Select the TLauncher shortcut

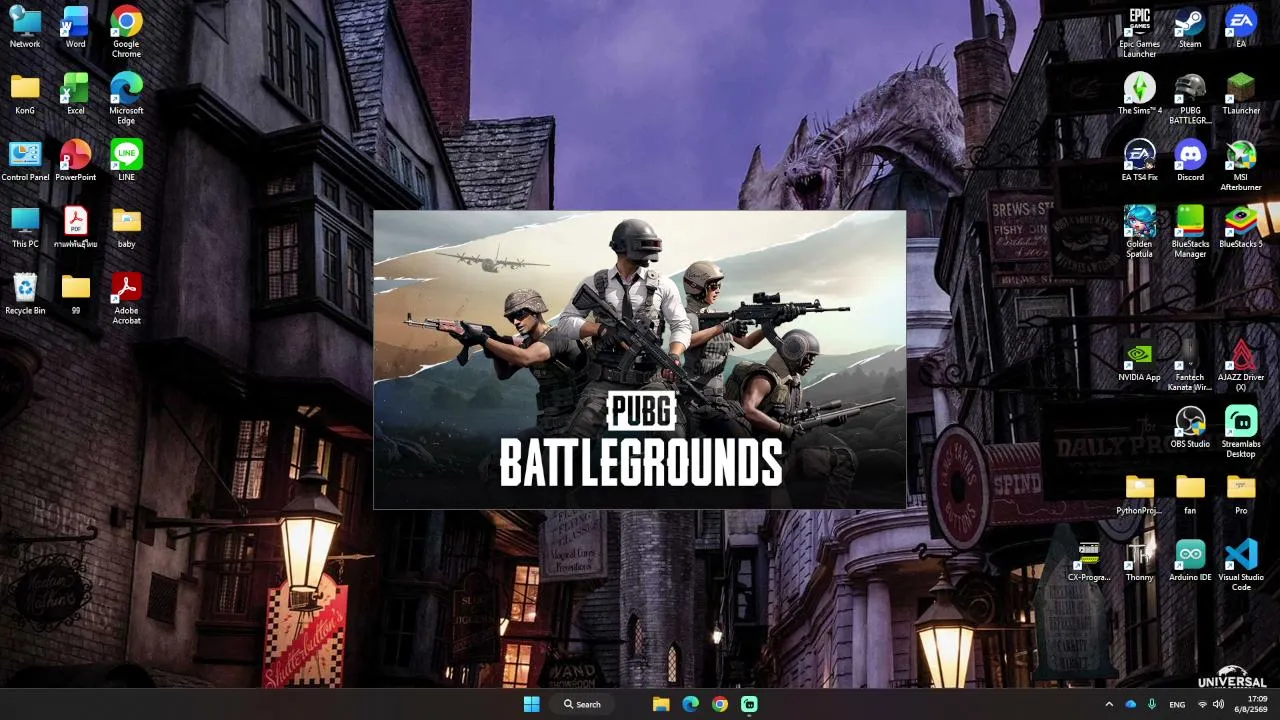(x=1241, y=95)
